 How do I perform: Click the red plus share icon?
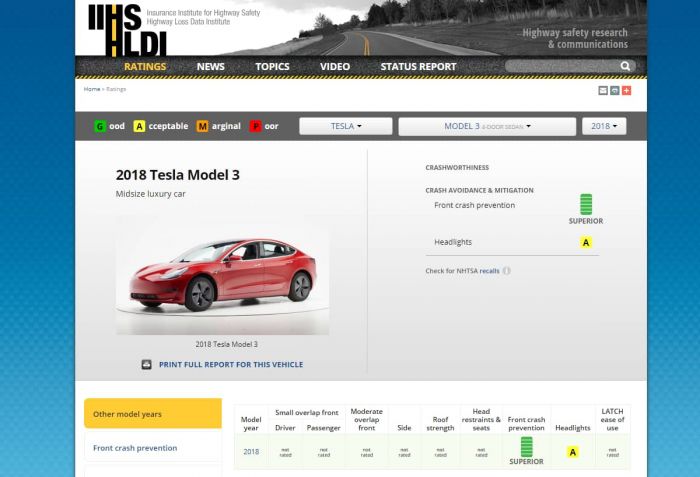(627, 90)
